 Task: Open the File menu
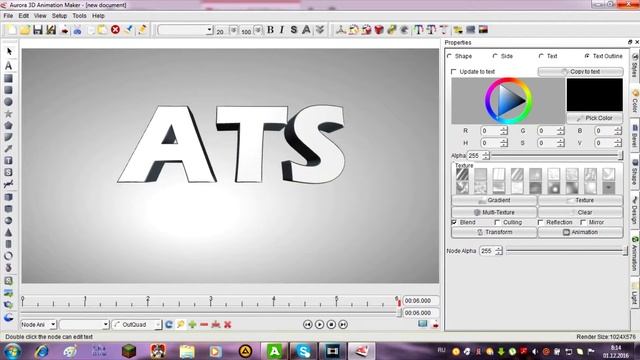pyautogui.click(x=8, y=16)
